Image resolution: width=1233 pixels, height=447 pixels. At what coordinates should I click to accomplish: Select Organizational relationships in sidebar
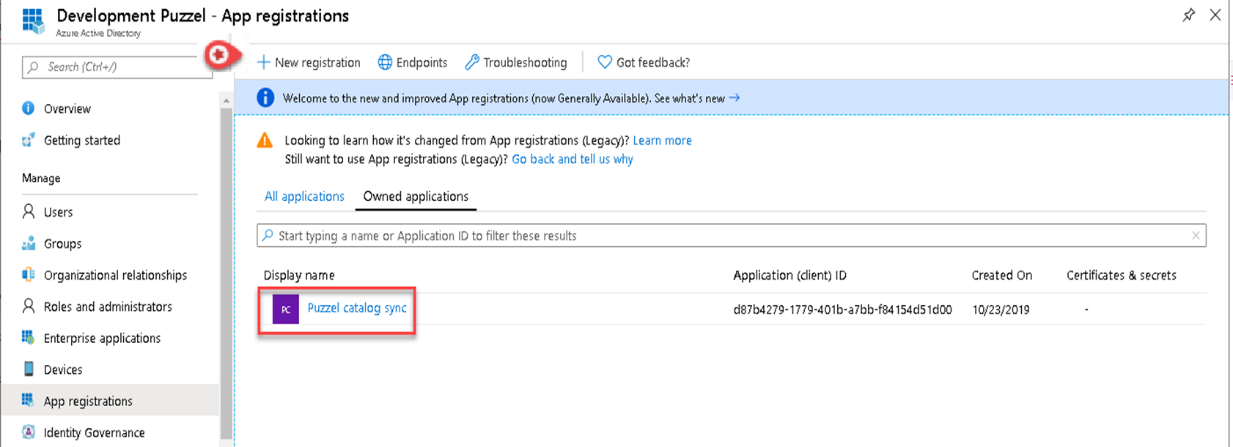(x=114, y=275)
